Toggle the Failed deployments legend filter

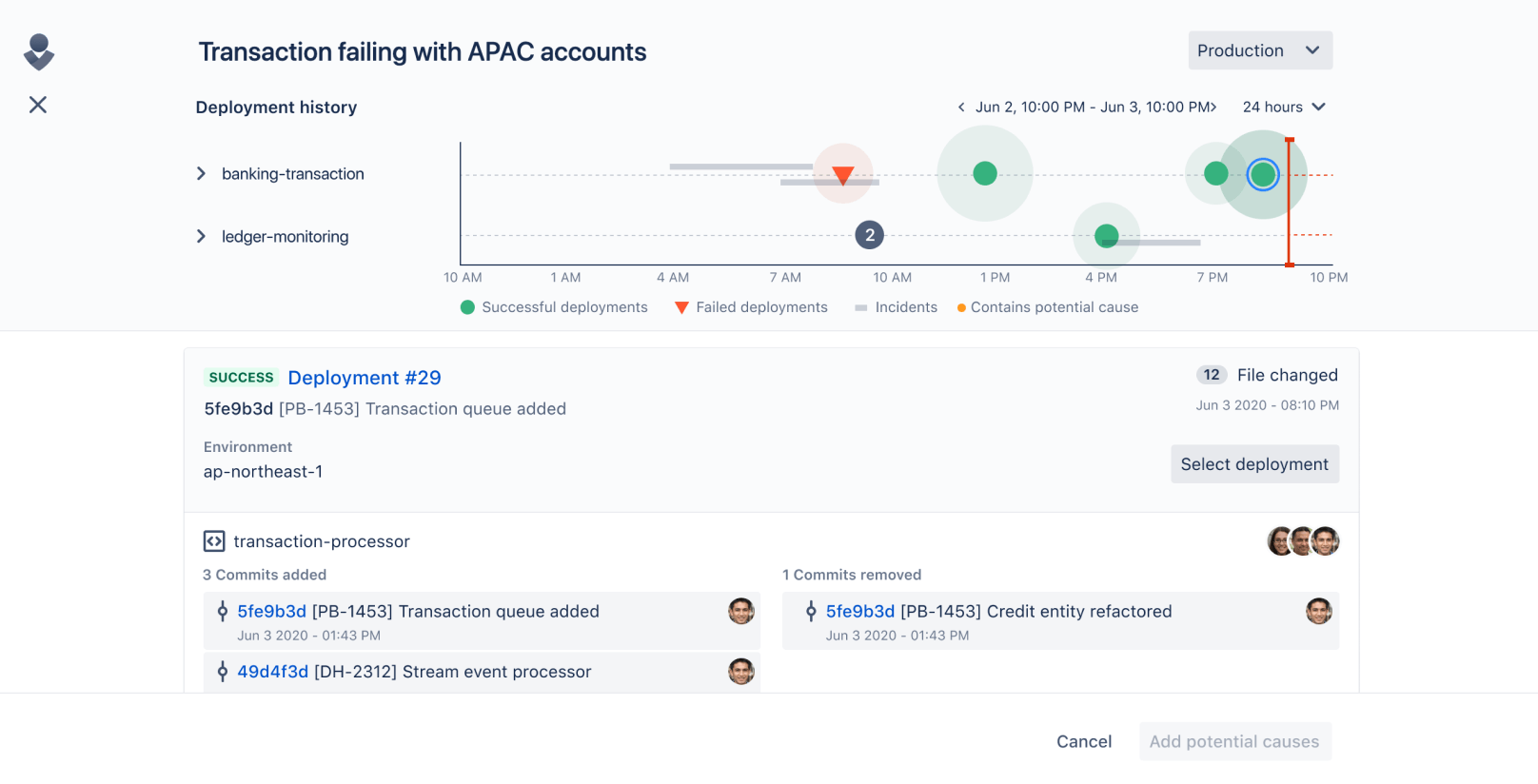pyautogui.click(x=751, y=306)
